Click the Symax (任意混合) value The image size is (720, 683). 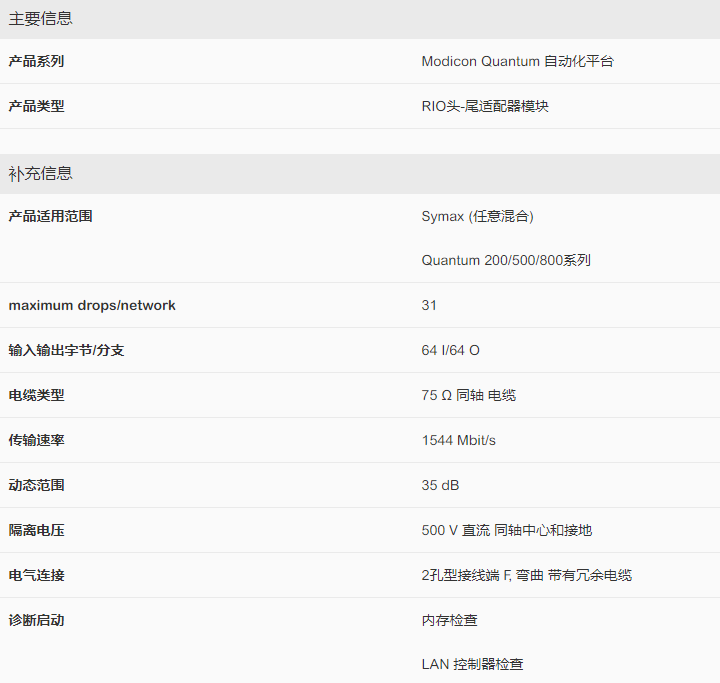point(478,216)
